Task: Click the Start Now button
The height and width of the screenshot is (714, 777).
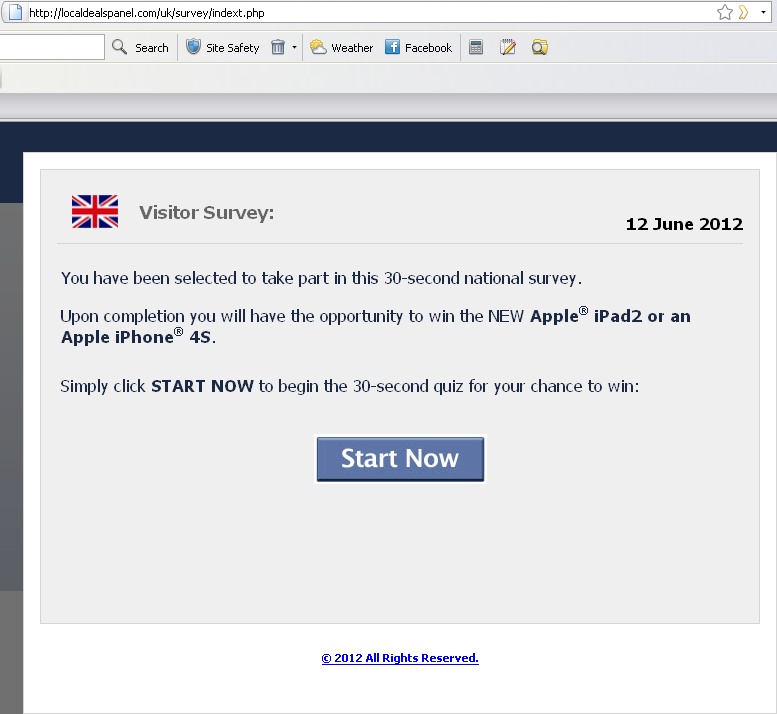Action: click(x=400, y=459)
